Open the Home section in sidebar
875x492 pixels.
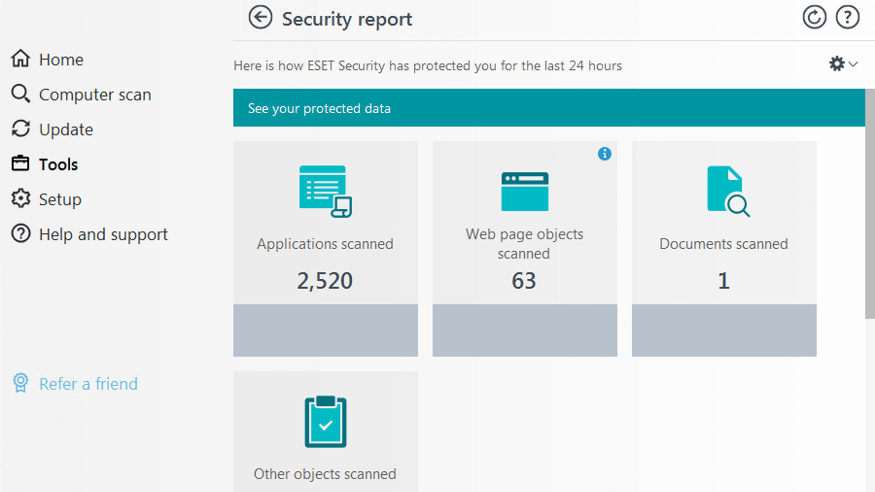[60, 60]
